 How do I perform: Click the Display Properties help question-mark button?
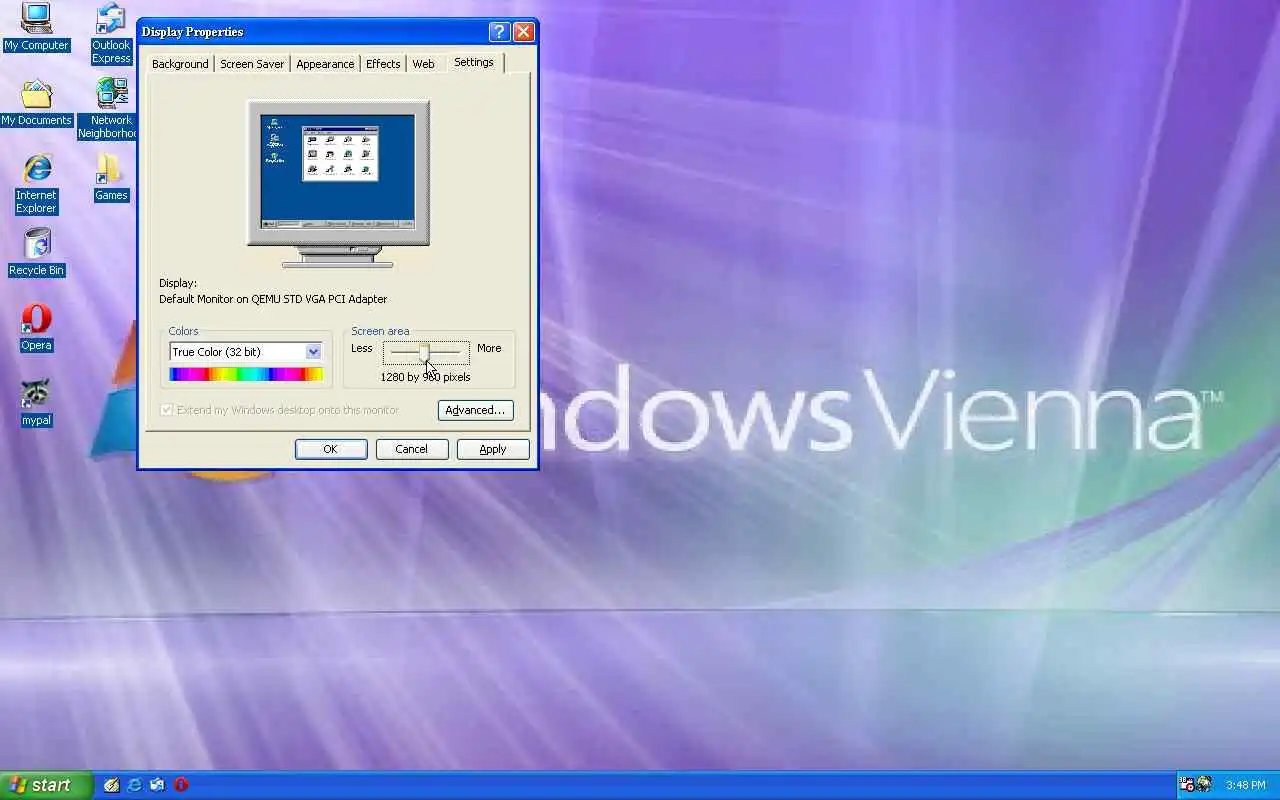click(501, 32)
